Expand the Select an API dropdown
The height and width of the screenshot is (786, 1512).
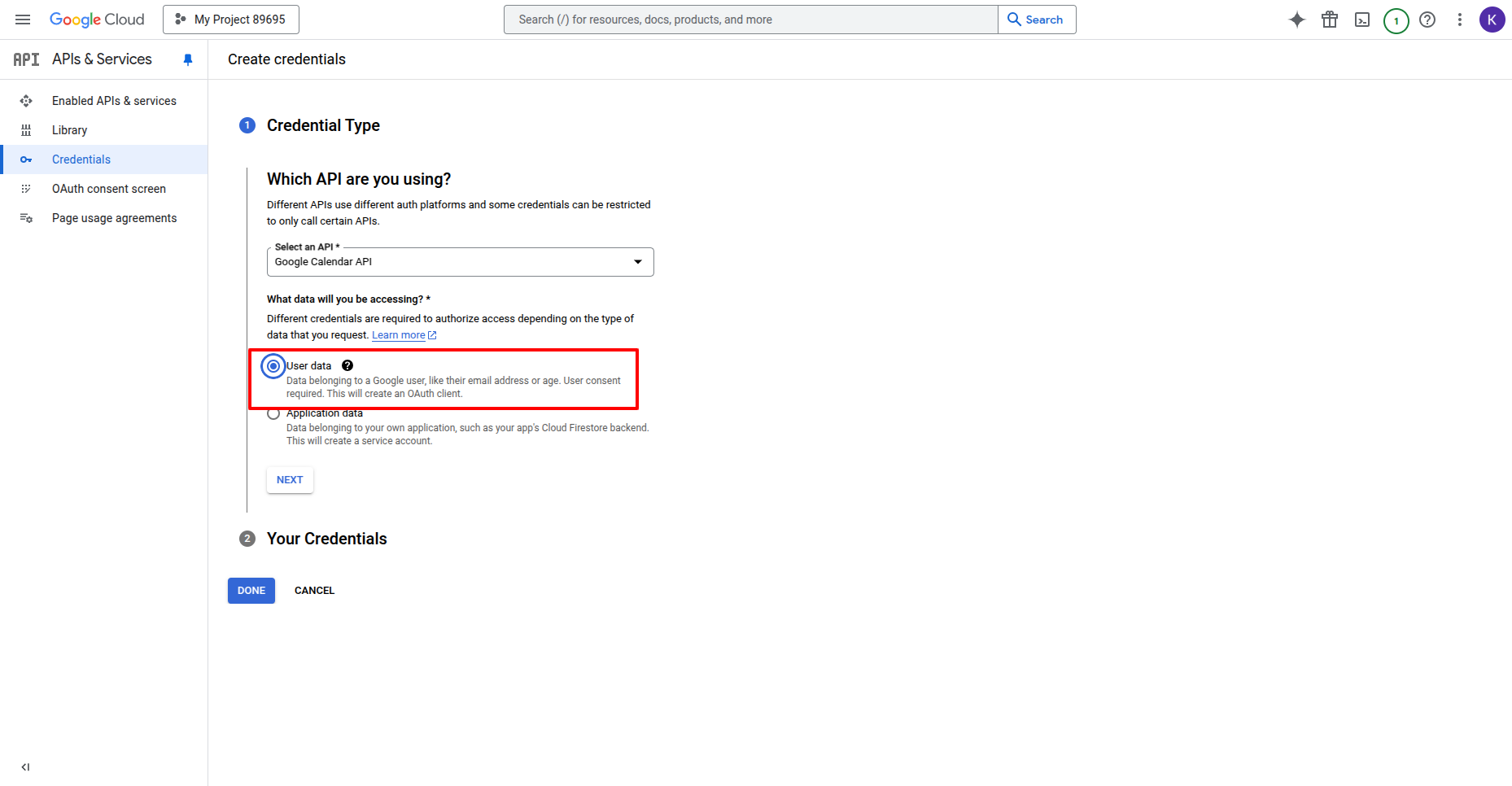(x=460, y=262)
